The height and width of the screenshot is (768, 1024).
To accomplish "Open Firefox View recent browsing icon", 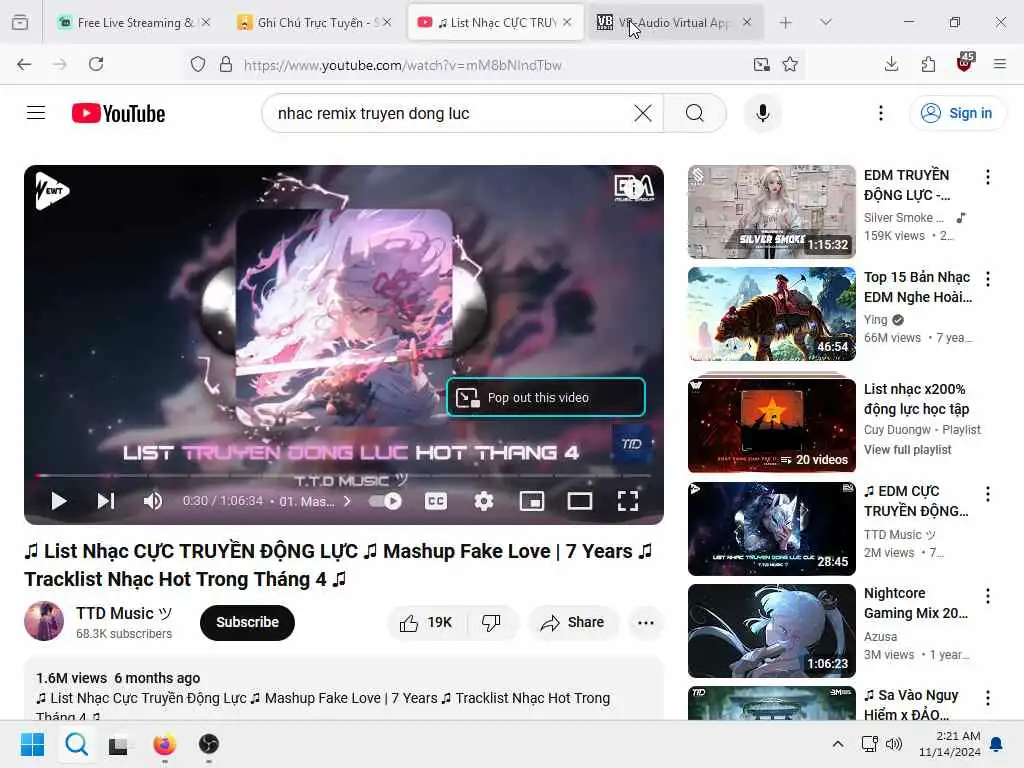I will pos(20,22).
